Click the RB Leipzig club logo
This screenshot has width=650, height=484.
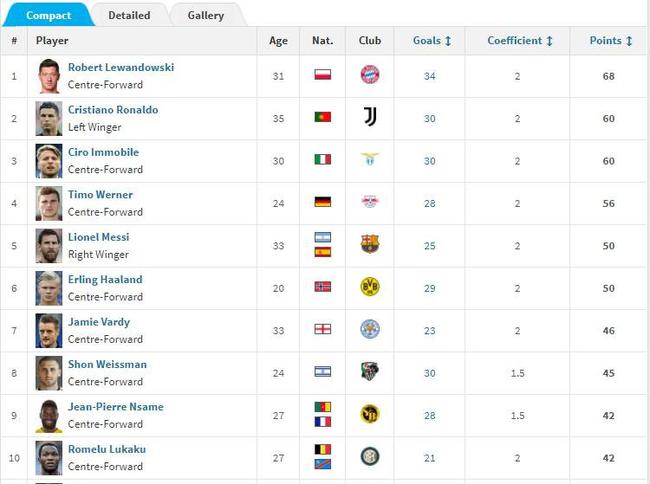(x=370, y=202)
